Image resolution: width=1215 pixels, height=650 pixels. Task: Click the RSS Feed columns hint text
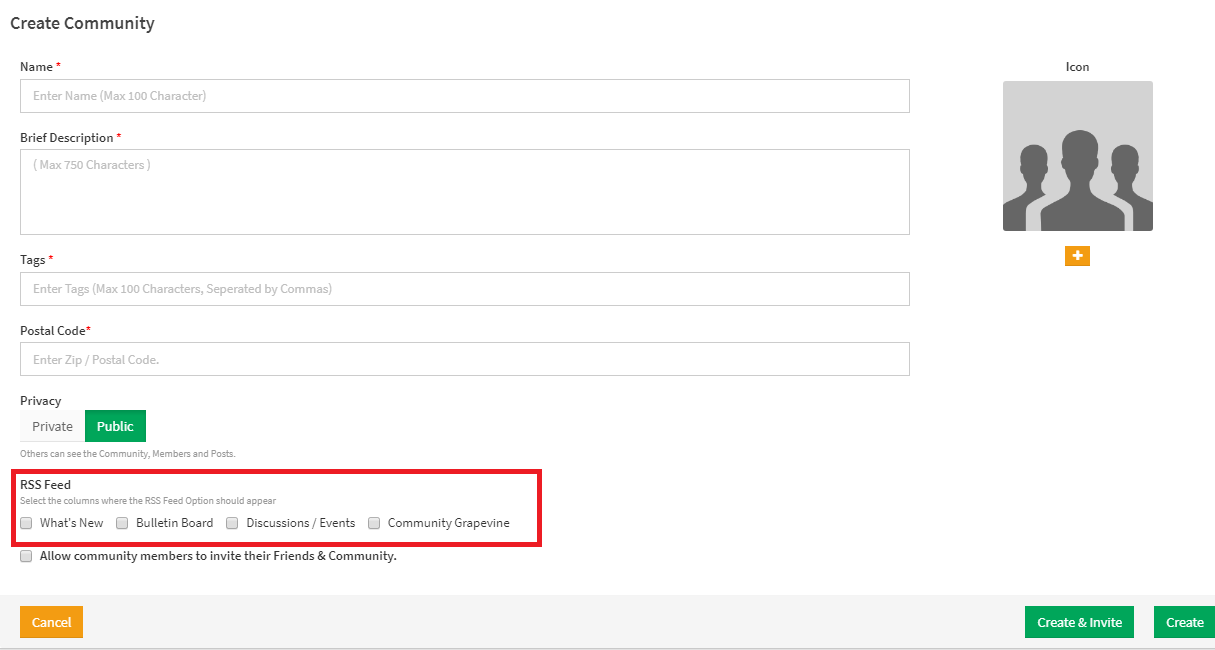pos(148,501)
